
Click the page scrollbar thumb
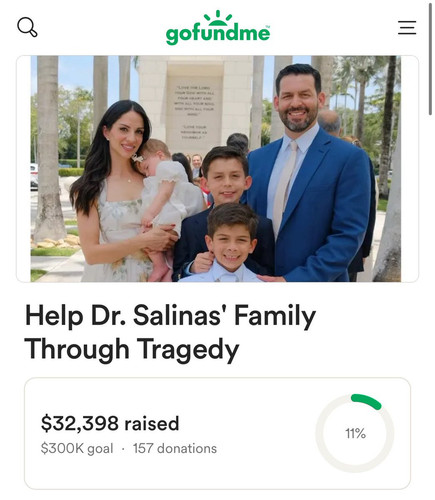430,58
